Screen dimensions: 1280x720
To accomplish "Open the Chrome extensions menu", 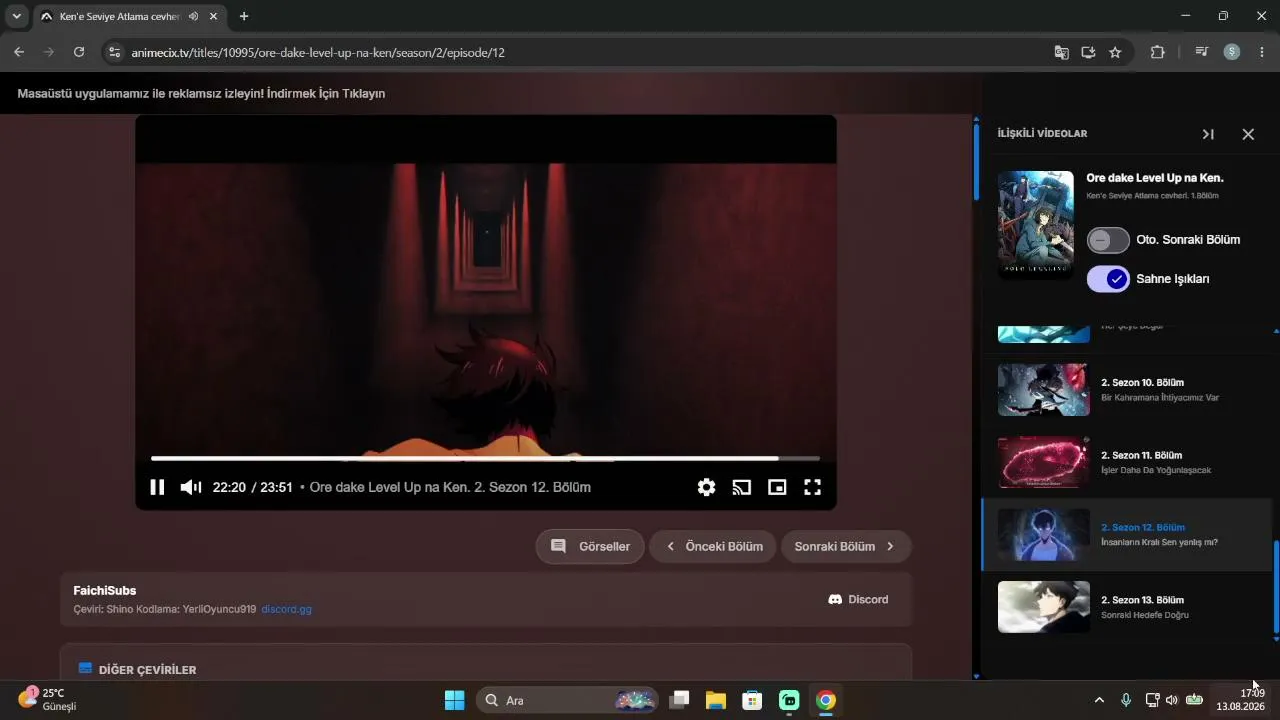I will [1158, 52].
